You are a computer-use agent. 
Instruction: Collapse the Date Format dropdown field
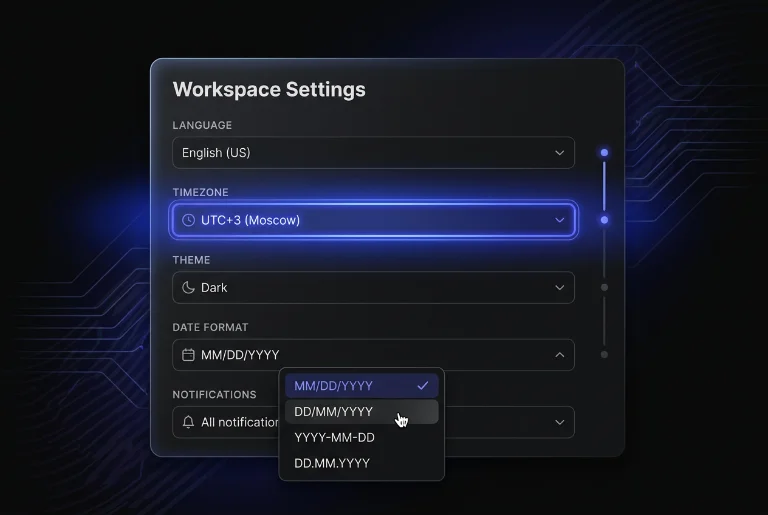tap(373, 355)
